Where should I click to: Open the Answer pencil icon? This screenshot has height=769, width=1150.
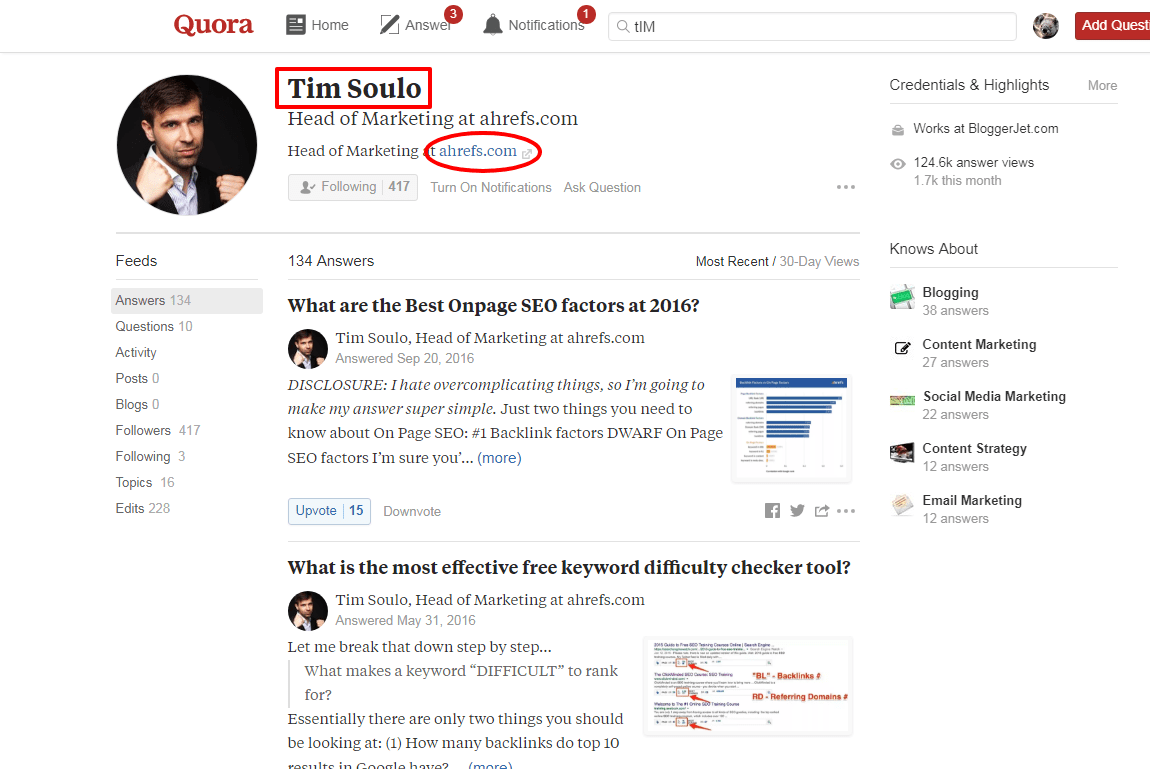click(389, 25)
